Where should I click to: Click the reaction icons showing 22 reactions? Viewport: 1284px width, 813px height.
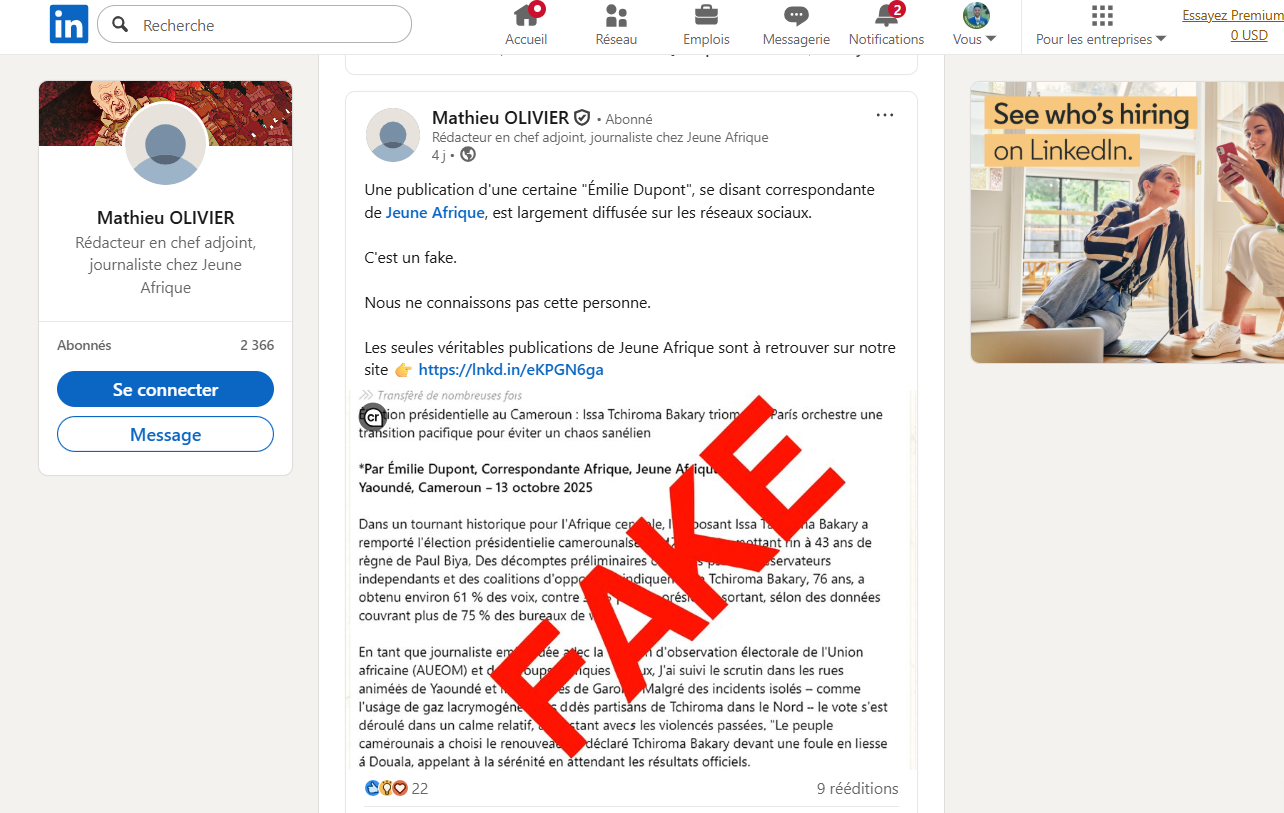396,788
